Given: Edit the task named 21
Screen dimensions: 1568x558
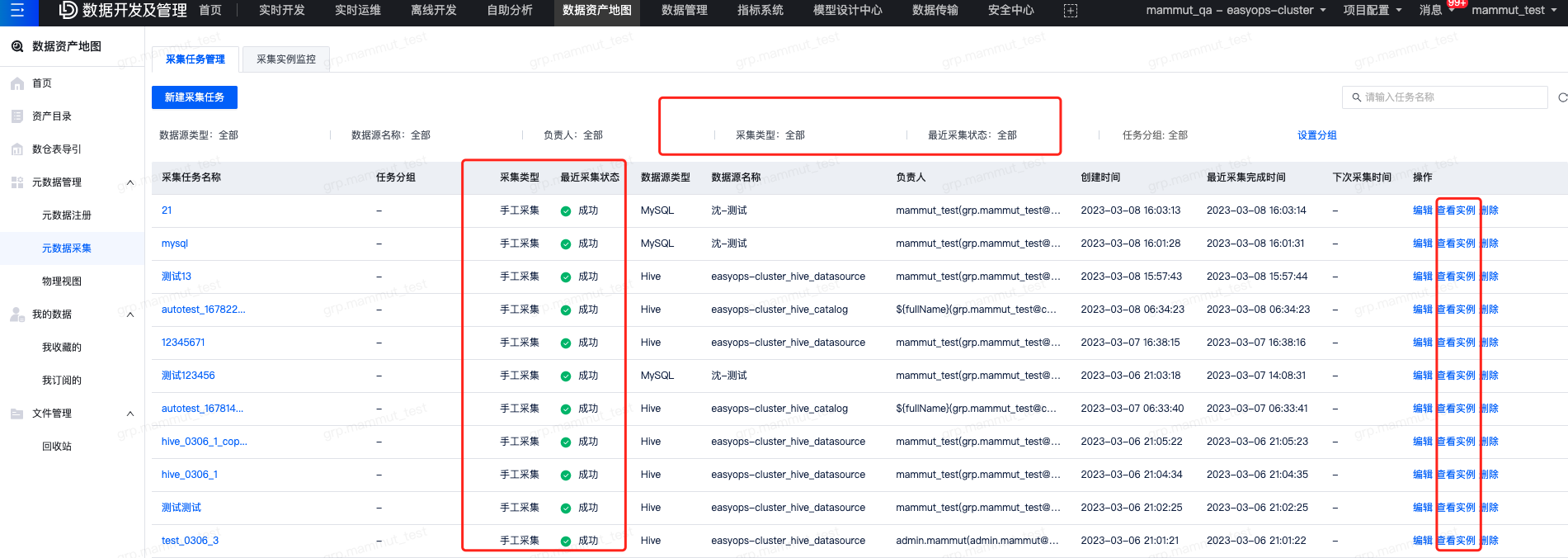Looking at the screenshot, I should [1423, 210].
